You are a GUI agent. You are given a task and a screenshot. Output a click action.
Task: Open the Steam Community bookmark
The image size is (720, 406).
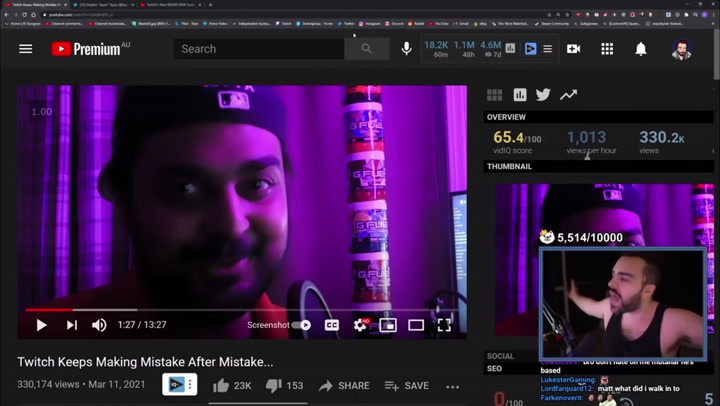552,23
